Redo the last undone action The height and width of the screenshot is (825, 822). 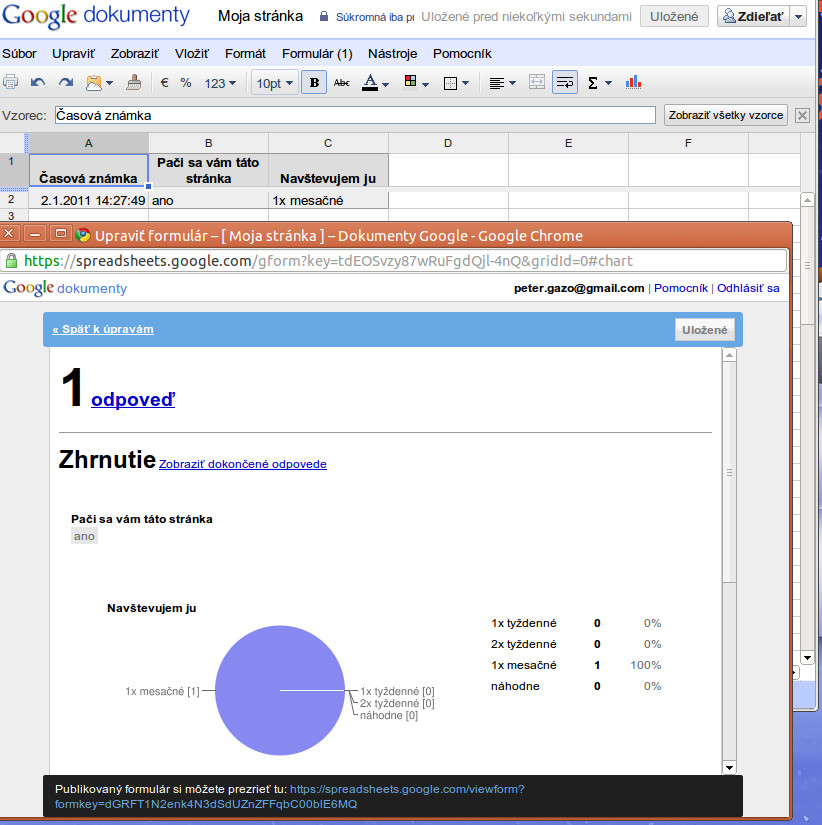65,83
